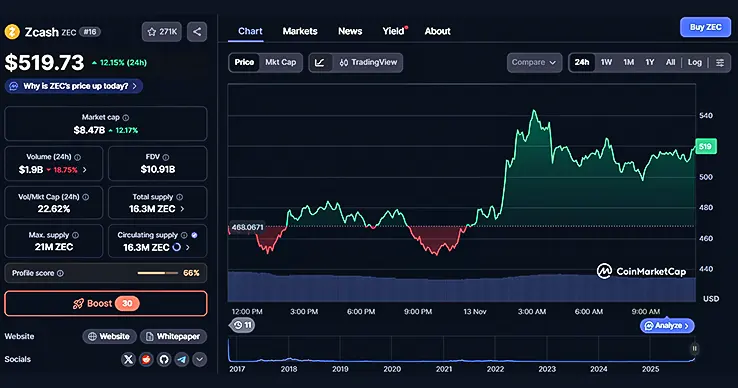Open the GitHub social link
Screen dimensions: 738x388
click(164, 360)
